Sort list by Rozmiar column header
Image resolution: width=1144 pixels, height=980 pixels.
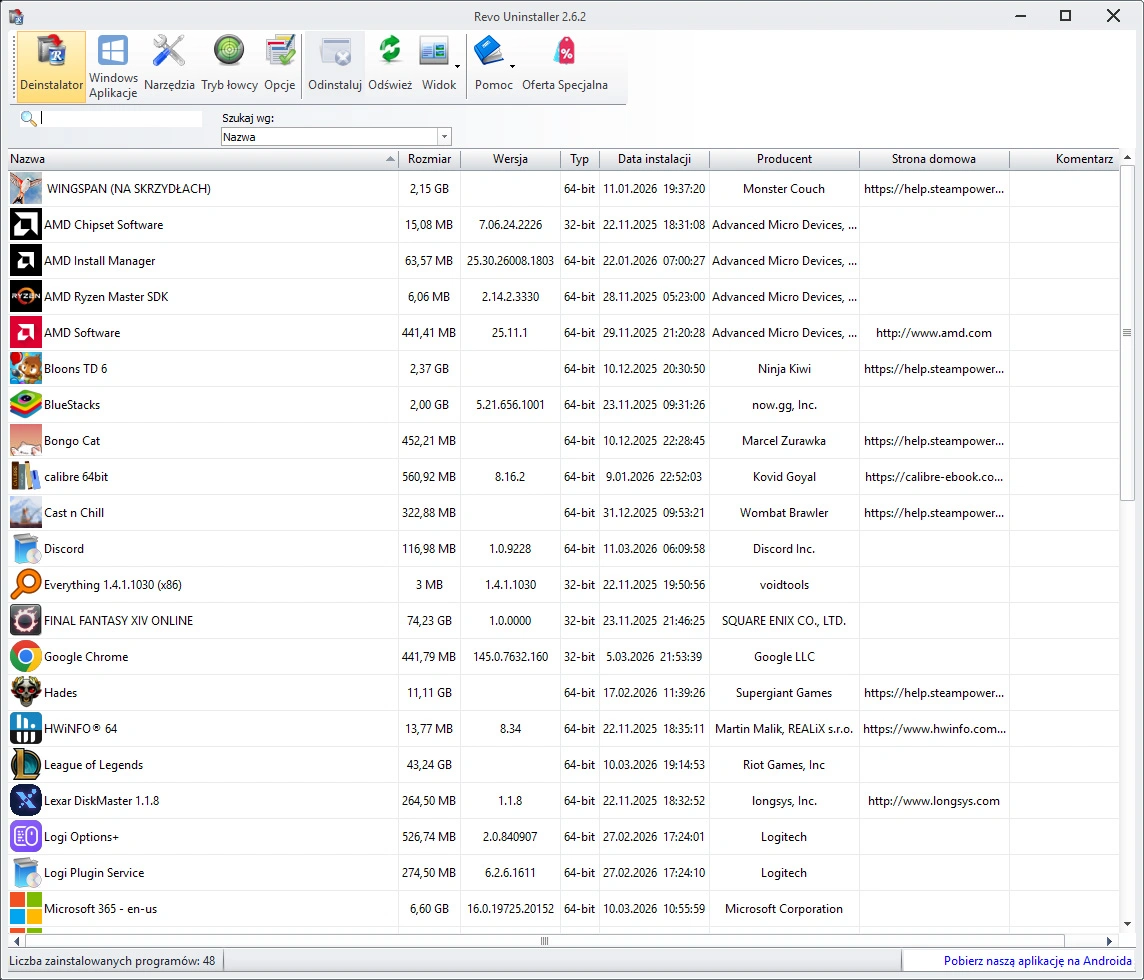[429, 159]
